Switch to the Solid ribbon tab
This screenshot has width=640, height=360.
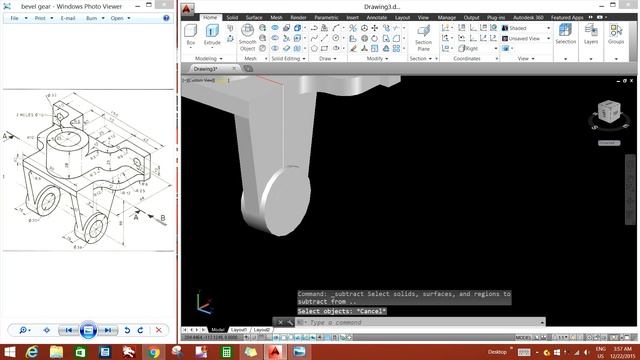click(232, 18)
